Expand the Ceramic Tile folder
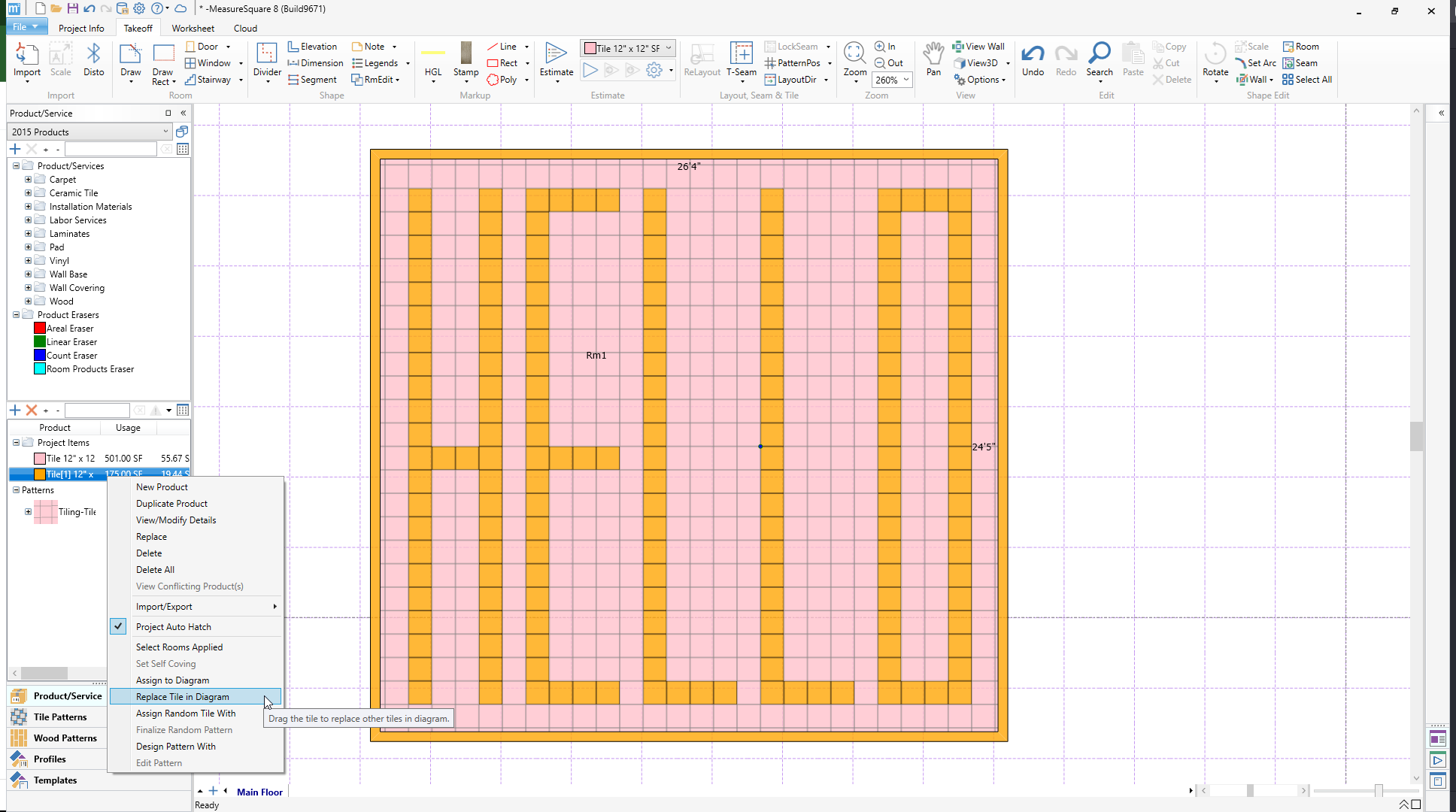Screen dimensions: 1456x812 point(28,193)
